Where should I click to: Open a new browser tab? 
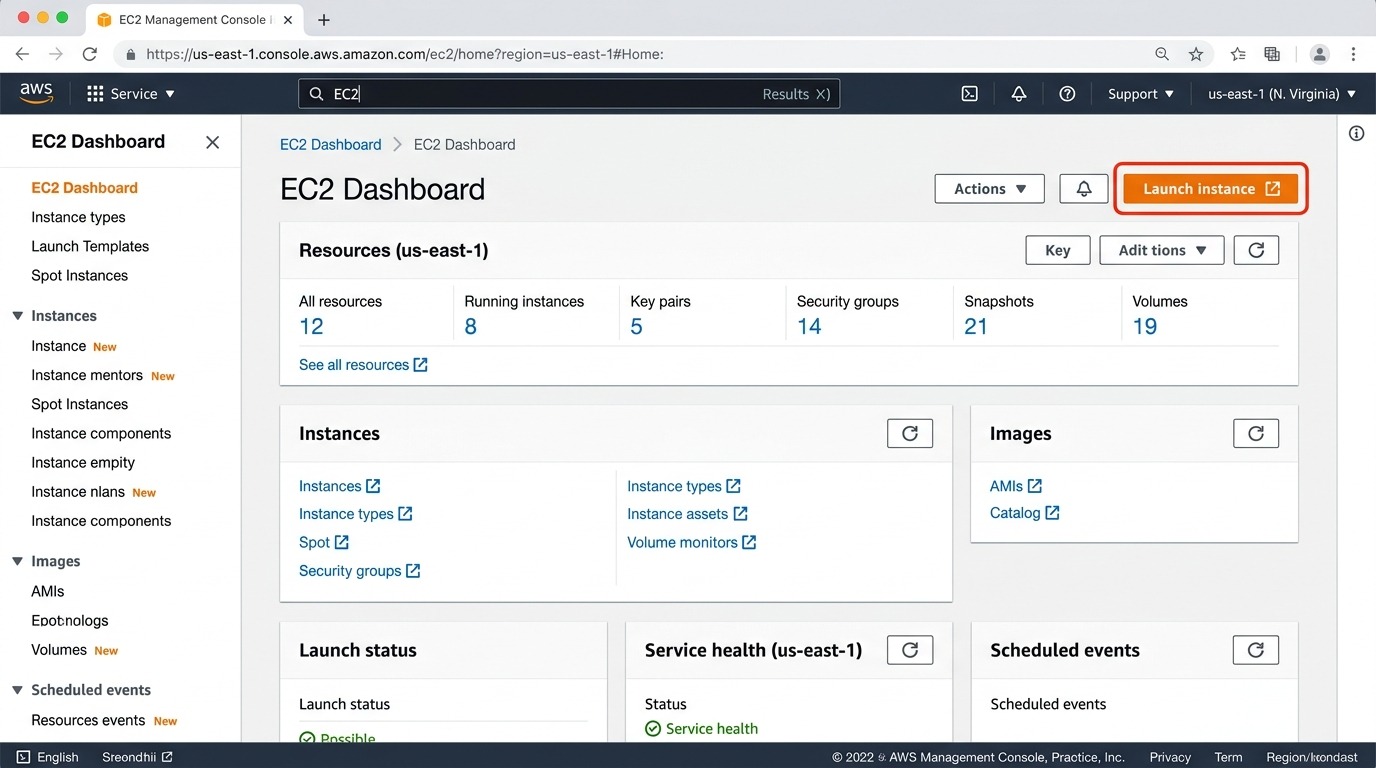click(x=323, y=20)
